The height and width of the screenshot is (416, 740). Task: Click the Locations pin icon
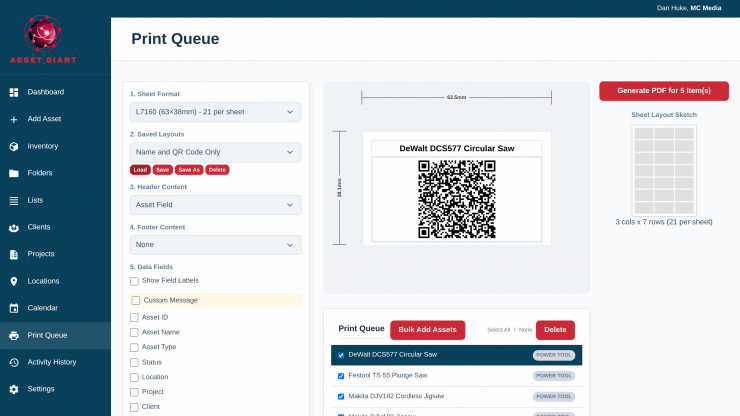[14, 281]
